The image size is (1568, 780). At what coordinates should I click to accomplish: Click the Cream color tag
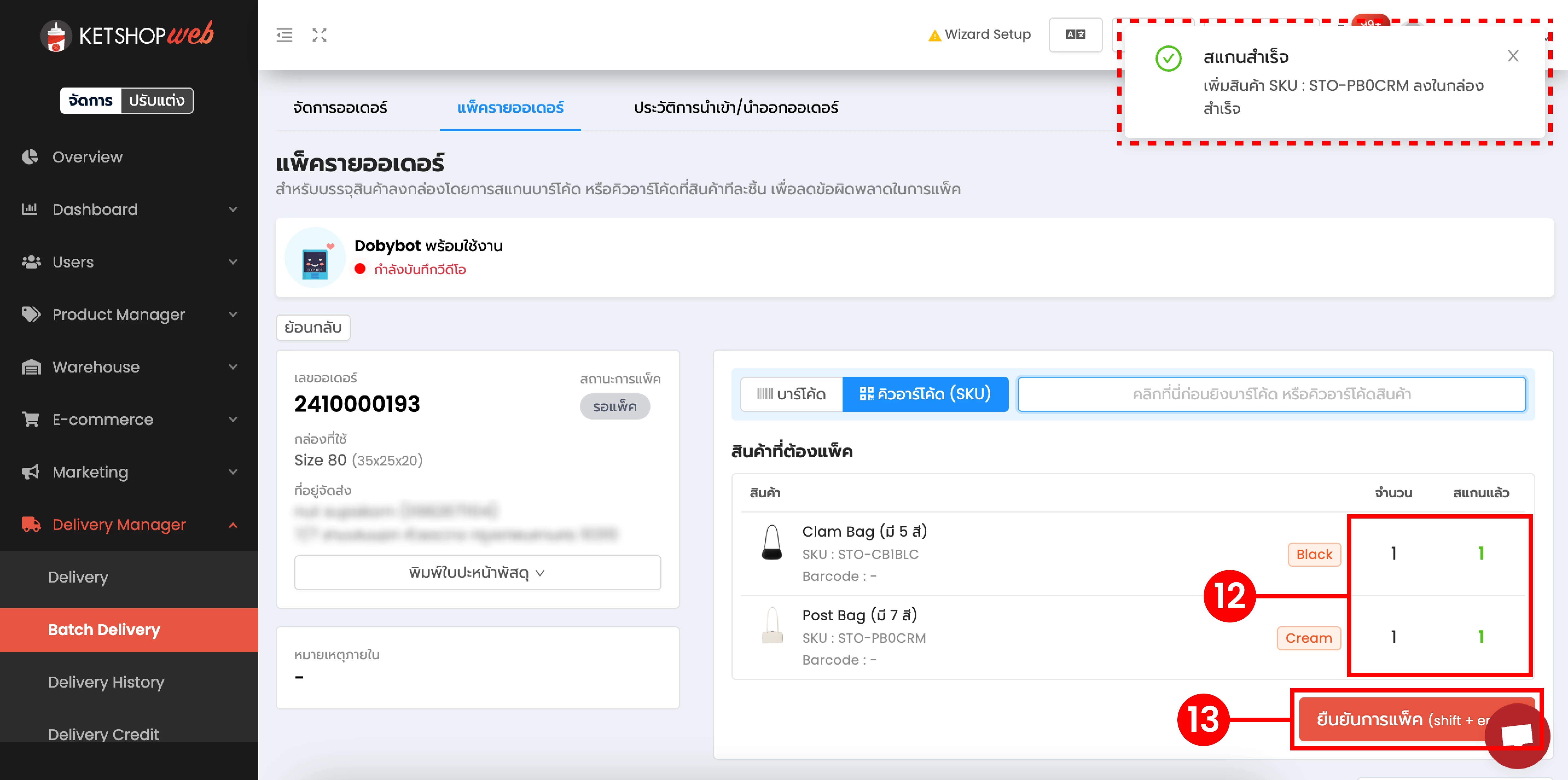tap(1309, 638)
